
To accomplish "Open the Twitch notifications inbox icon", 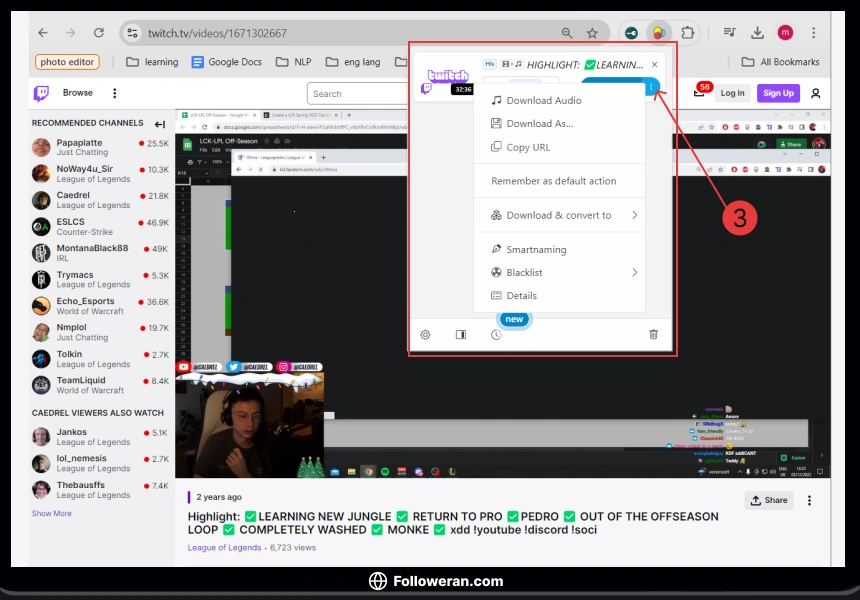I will [x=699, y=93].
